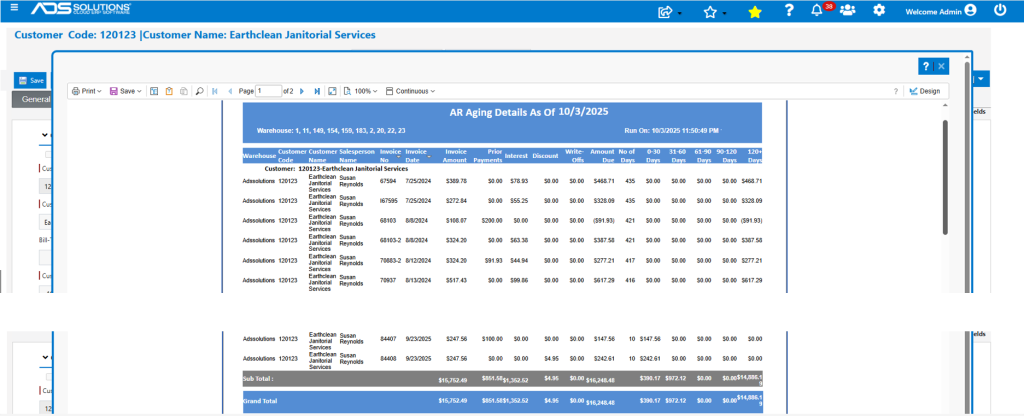
Task: Click the yellow filled favorites star
Action: click(x=755, y=11)
